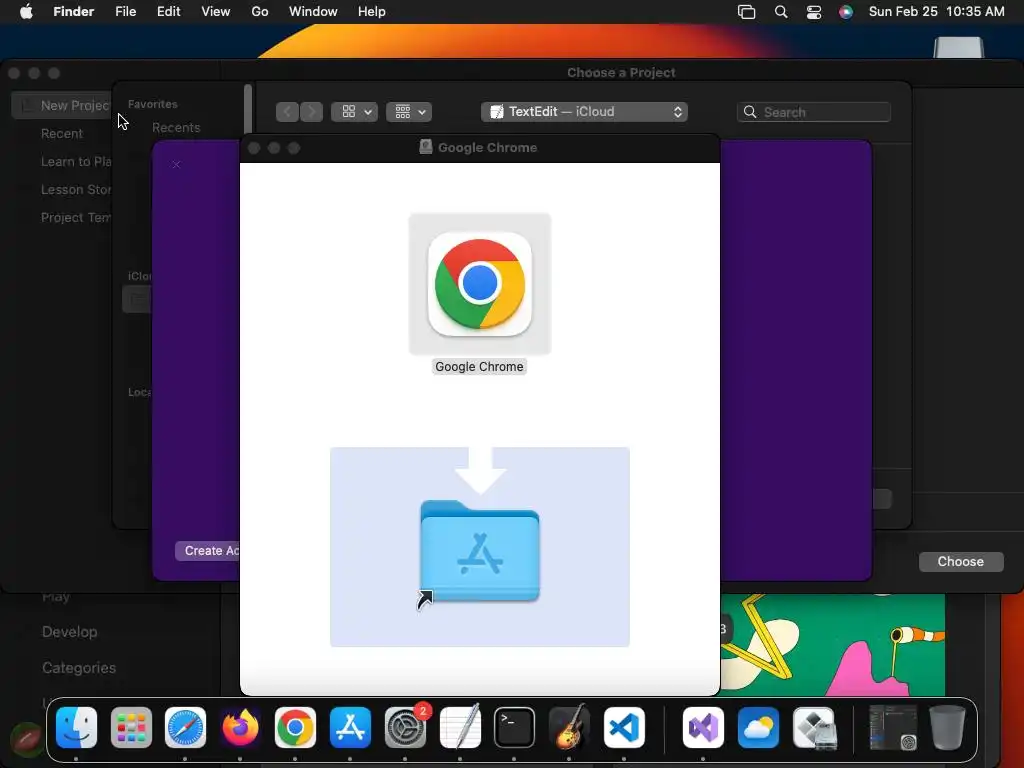Open Terminal from the Dock
Image resolution: width=1024 pixels, height=768 pixels.
(514, 728)
